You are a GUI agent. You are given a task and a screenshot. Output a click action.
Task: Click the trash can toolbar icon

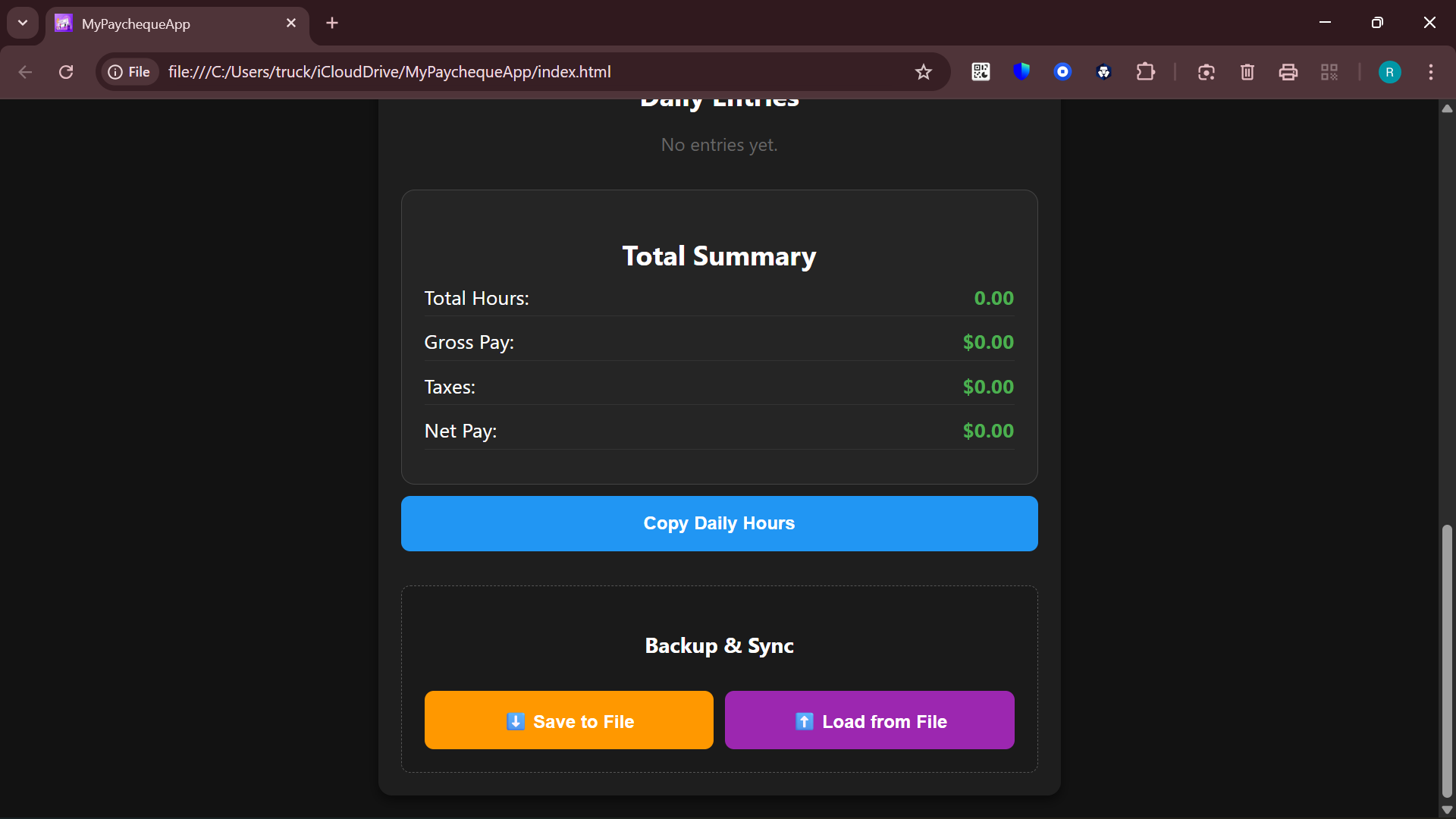(x=1247, y=72)
